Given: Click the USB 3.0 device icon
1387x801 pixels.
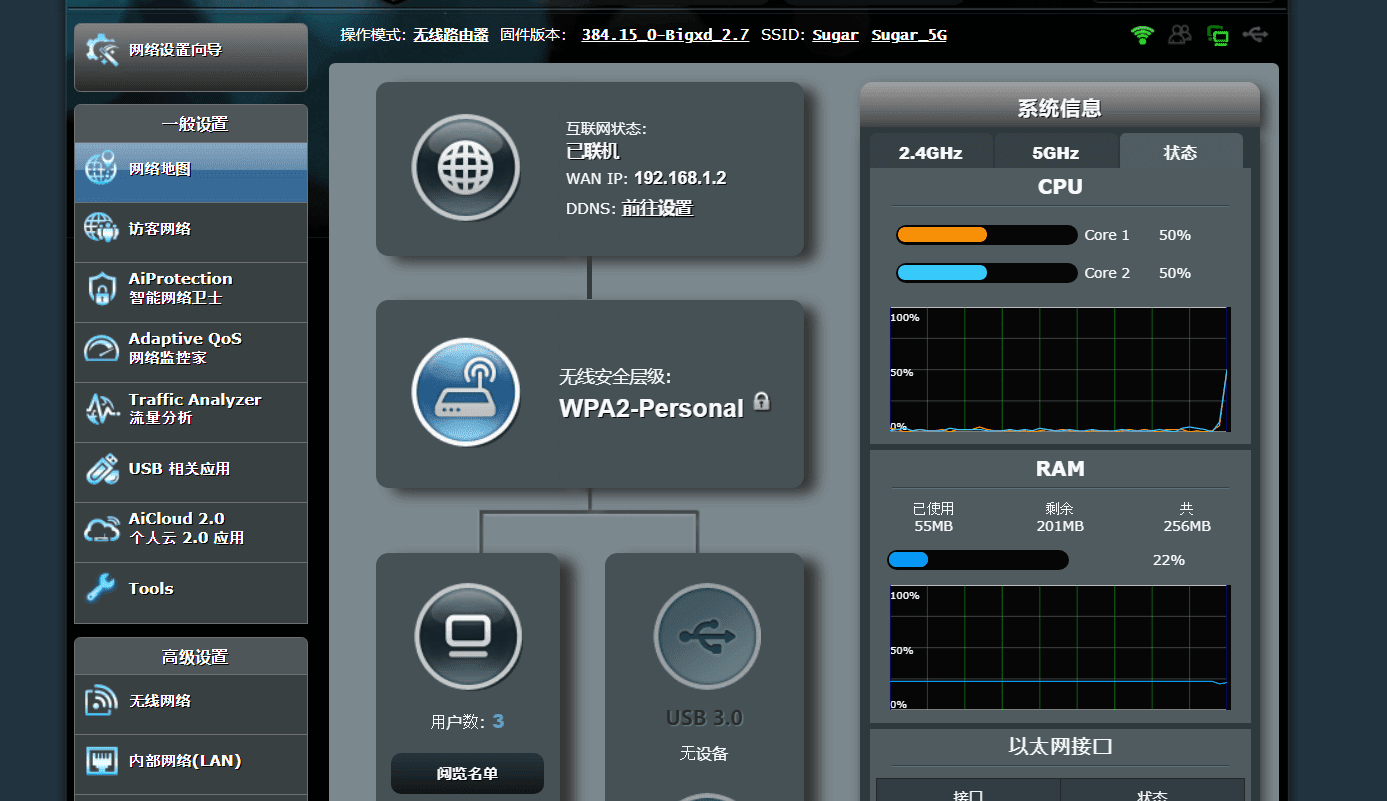Looking at the screenshot, I should [707, 636].
